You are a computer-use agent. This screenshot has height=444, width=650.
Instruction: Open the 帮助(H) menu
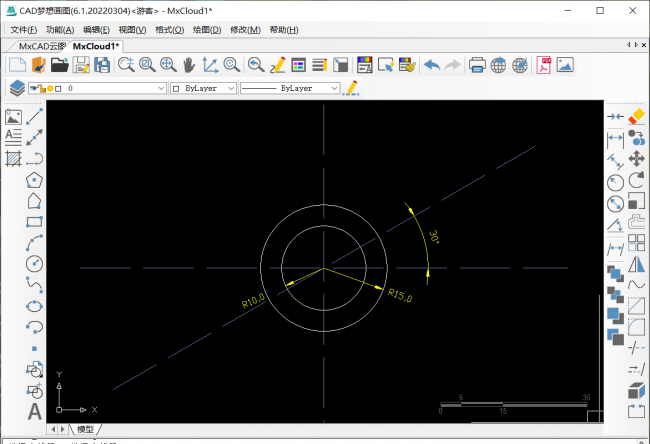284,30
